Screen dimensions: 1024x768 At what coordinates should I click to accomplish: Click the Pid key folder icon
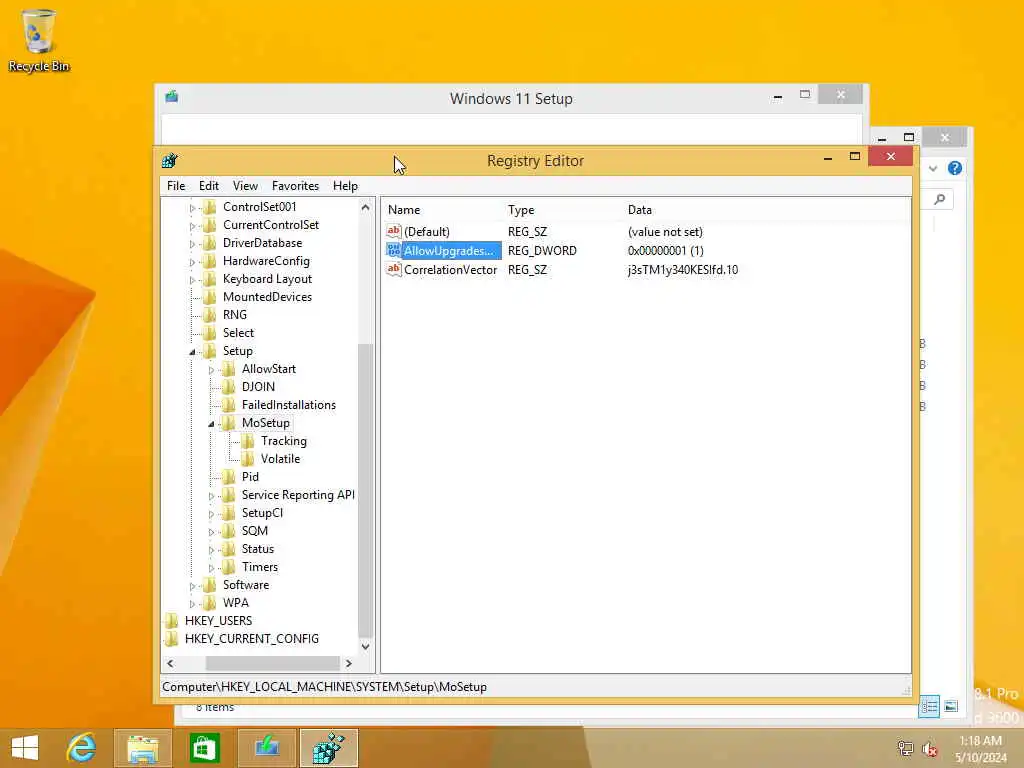[x=229, y=477]
